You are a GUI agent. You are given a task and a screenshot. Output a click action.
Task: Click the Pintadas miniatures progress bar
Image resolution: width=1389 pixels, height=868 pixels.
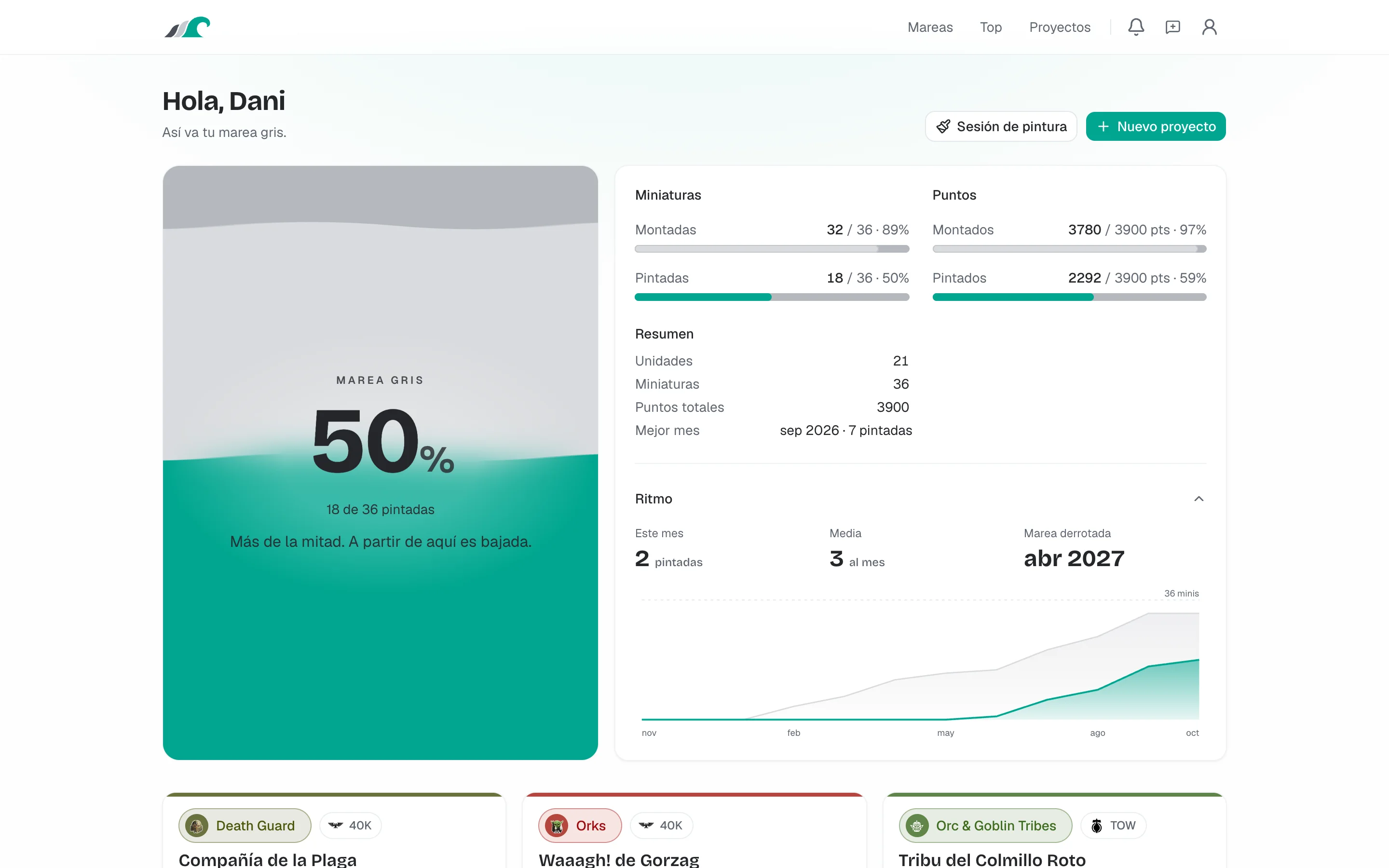[771, 298]
